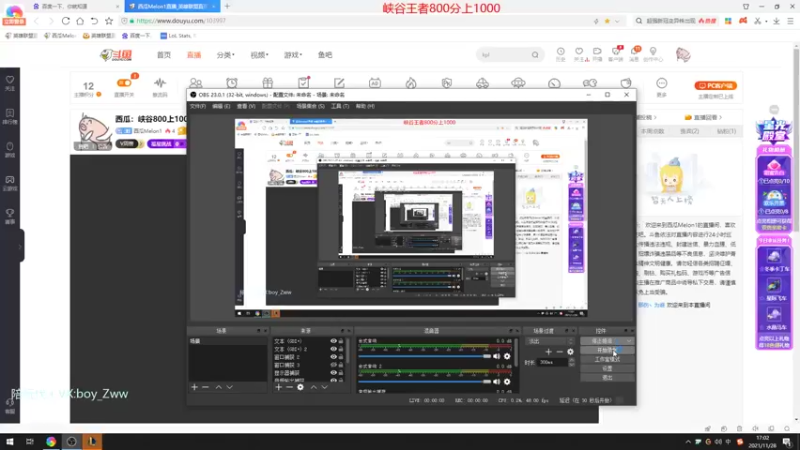This screenshot has height=450, width=800.
Task: Move the scene up with the up arrow in the OBS scenes panel
Action: click(218, 387)
